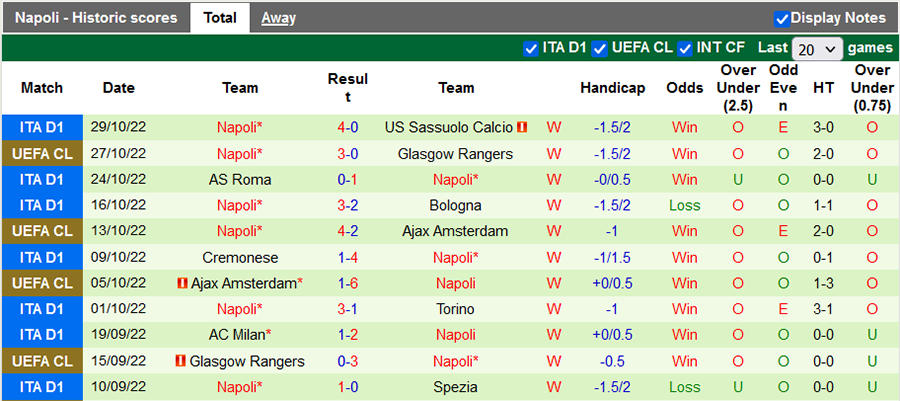
Task: Switch to the Away tab
Action: coord(278,18)
